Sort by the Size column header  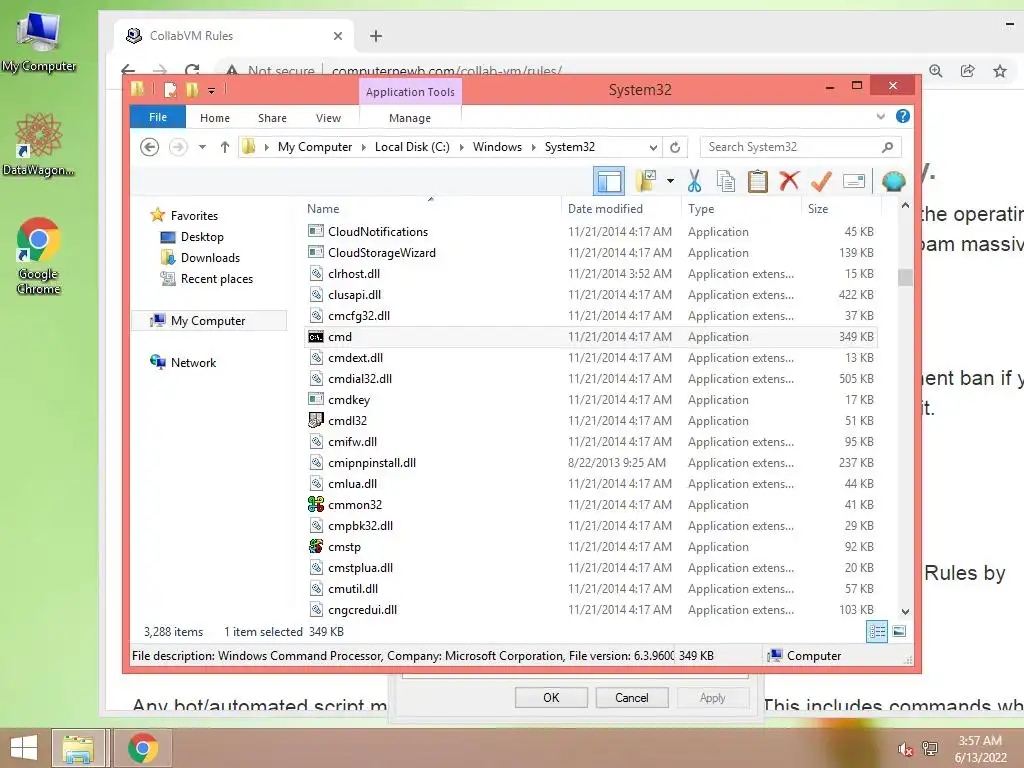click(x=841, y=209)
